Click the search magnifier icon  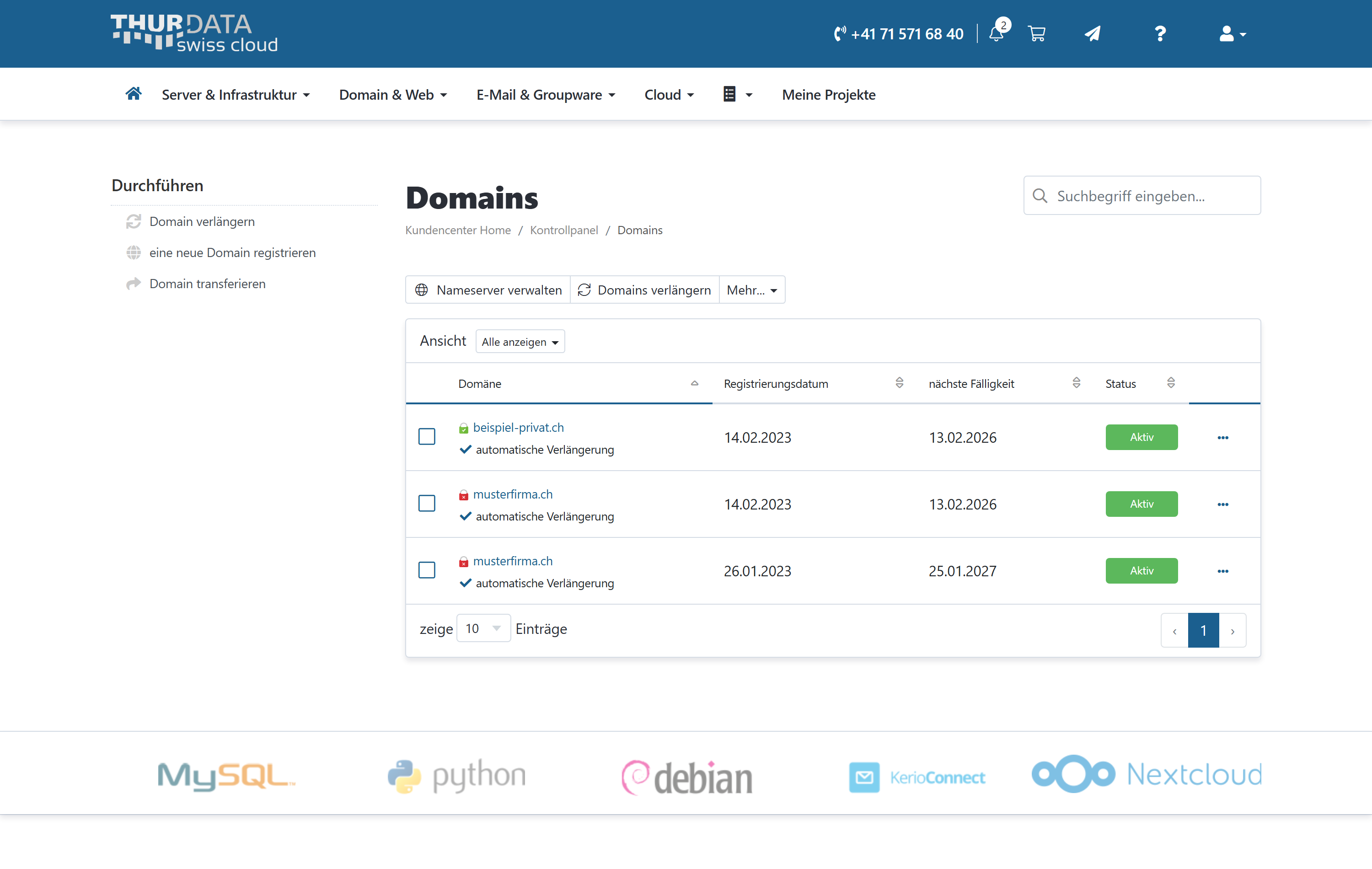(x=1040, y=195)
